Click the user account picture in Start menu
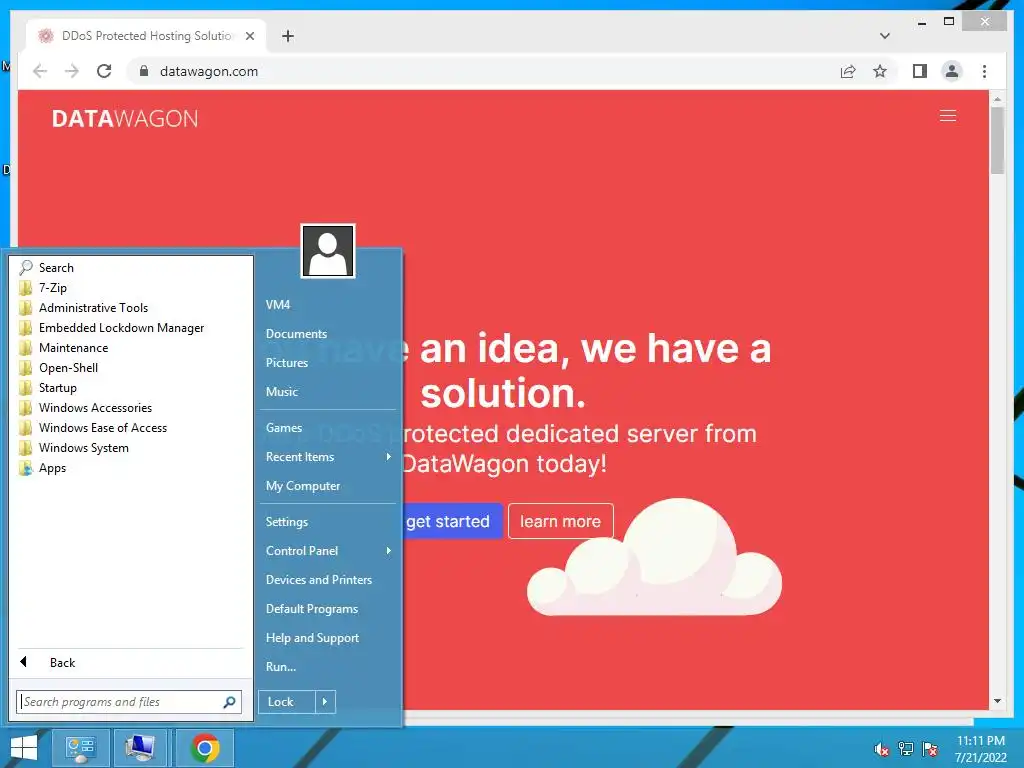1024x768 pixels. [x=328, y=251]
